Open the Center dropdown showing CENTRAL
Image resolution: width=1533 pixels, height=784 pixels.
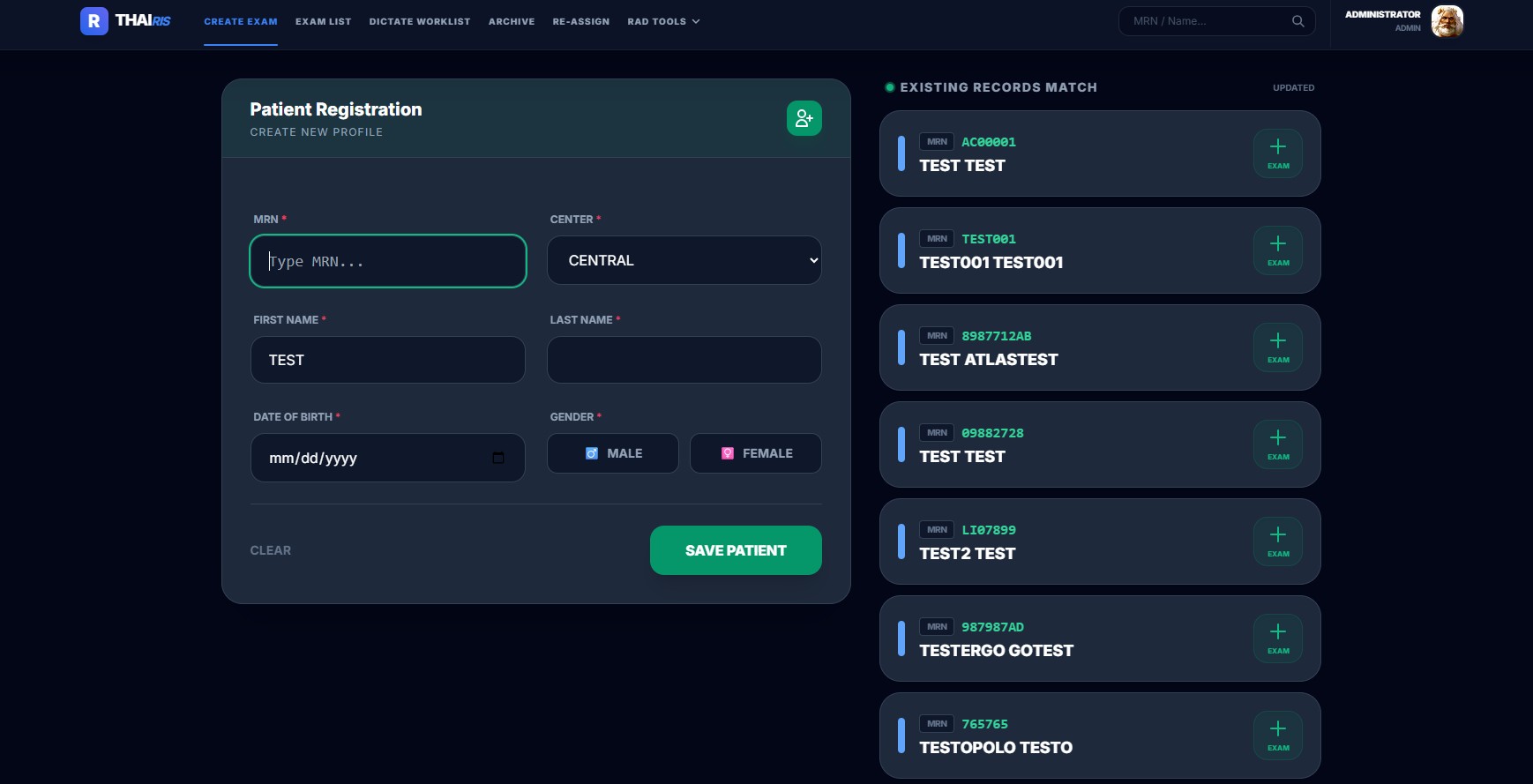pos(684,260)
